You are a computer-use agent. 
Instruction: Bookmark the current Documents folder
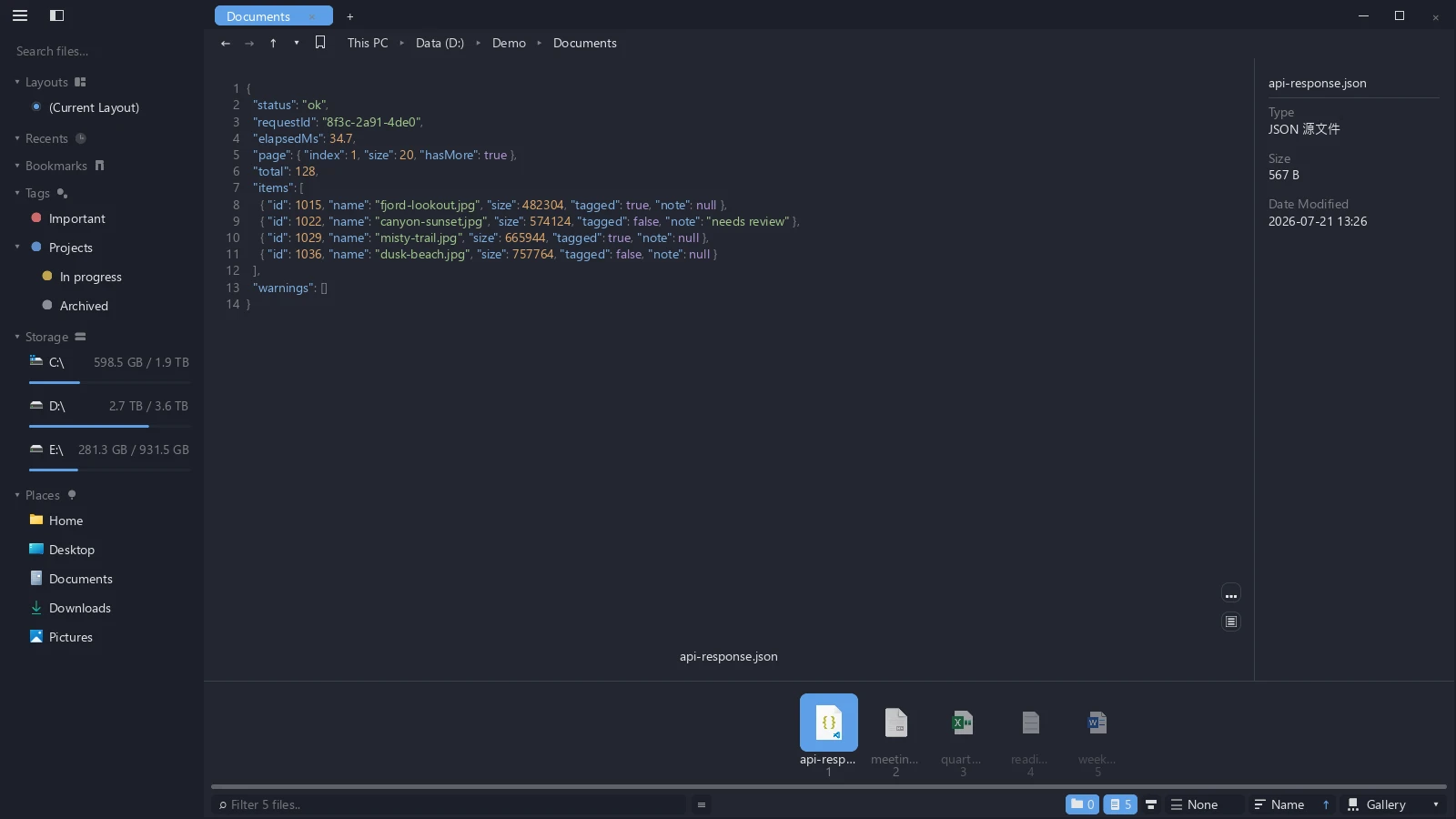[320, 43]
